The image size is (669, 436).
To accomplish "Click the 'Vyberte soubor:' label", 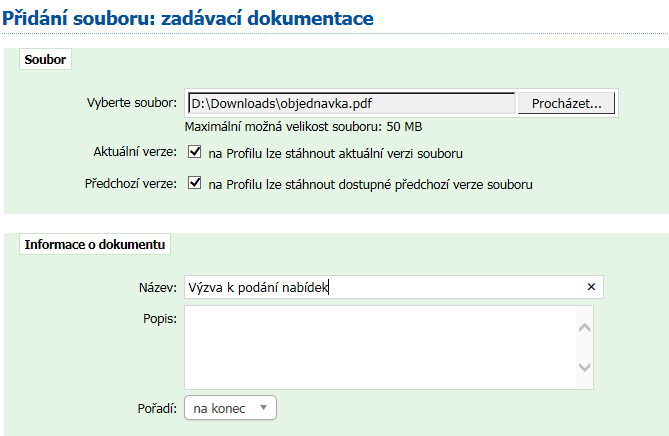I will coord(132,103).
